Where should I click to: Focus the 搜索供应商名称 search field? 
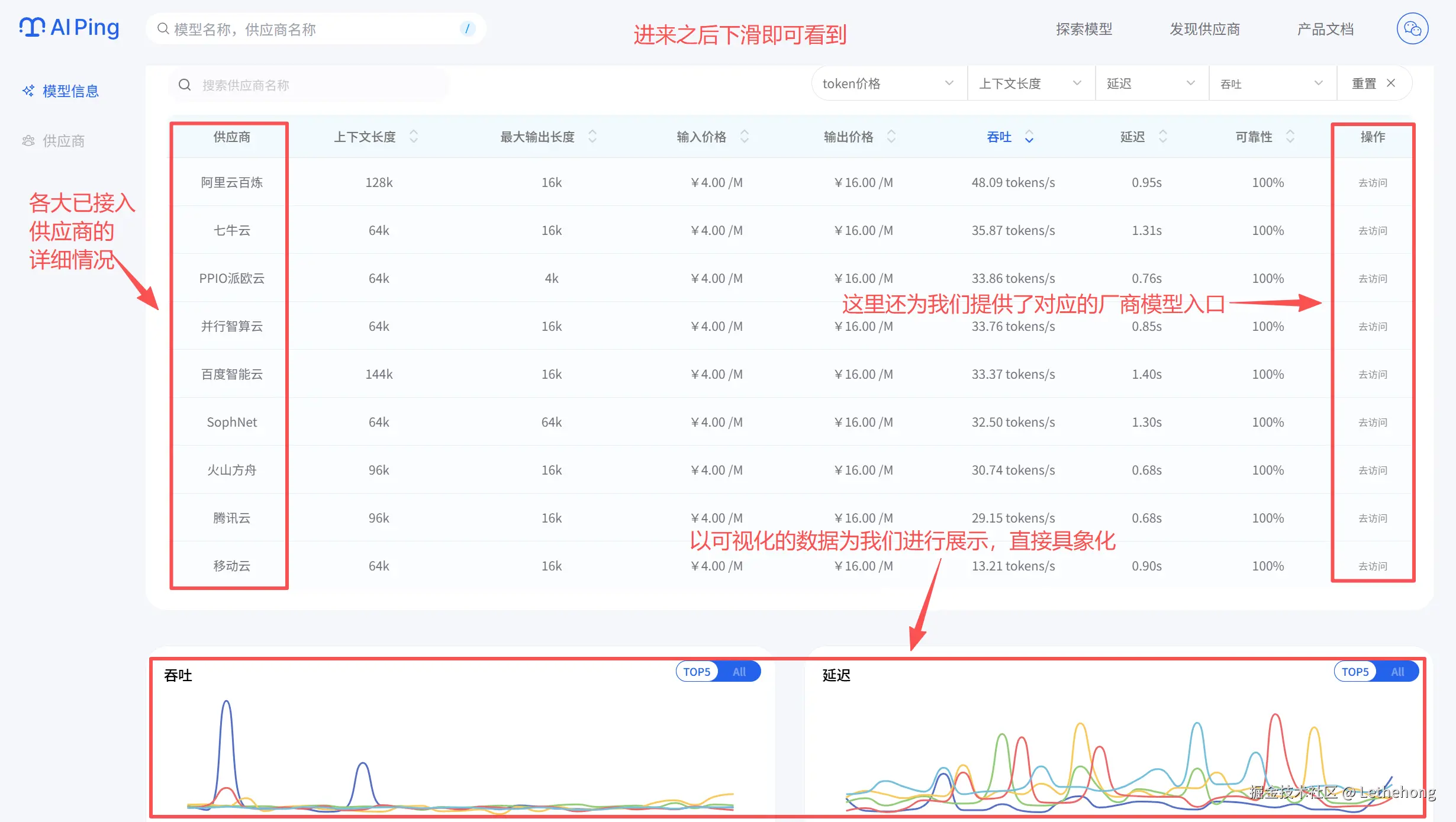coord(308,85)
